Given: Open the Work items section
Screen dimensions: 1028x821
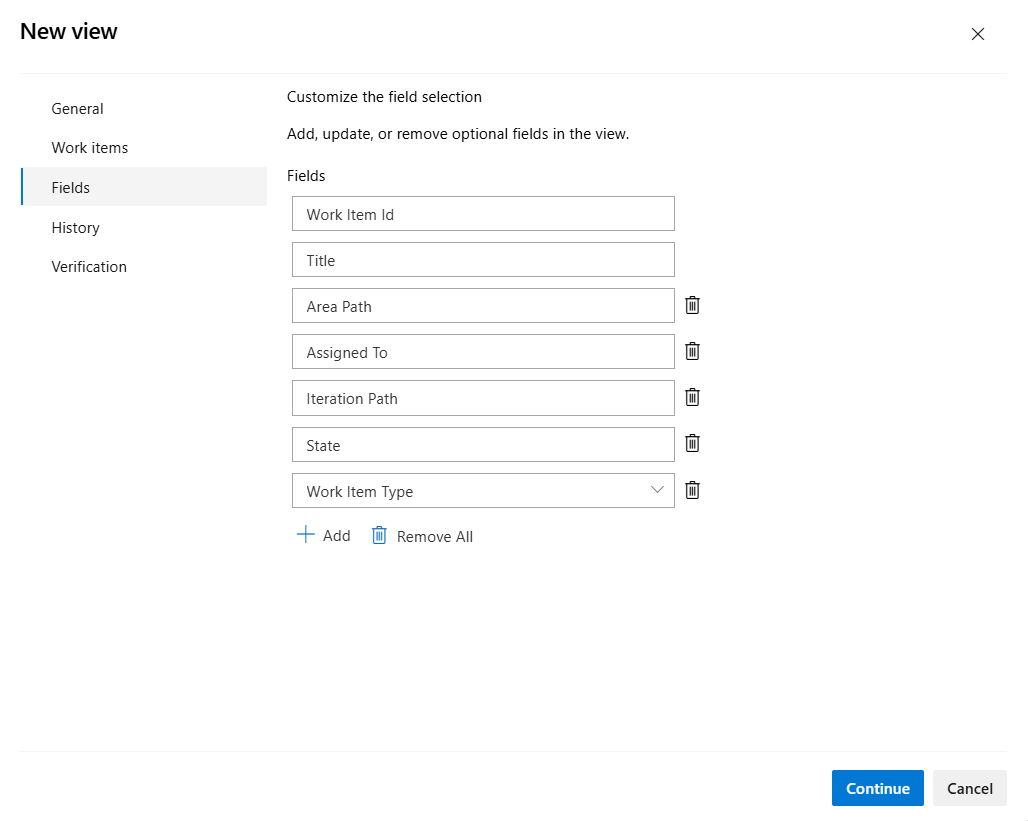Looking at the screenshot, I should tap(89, 147).
